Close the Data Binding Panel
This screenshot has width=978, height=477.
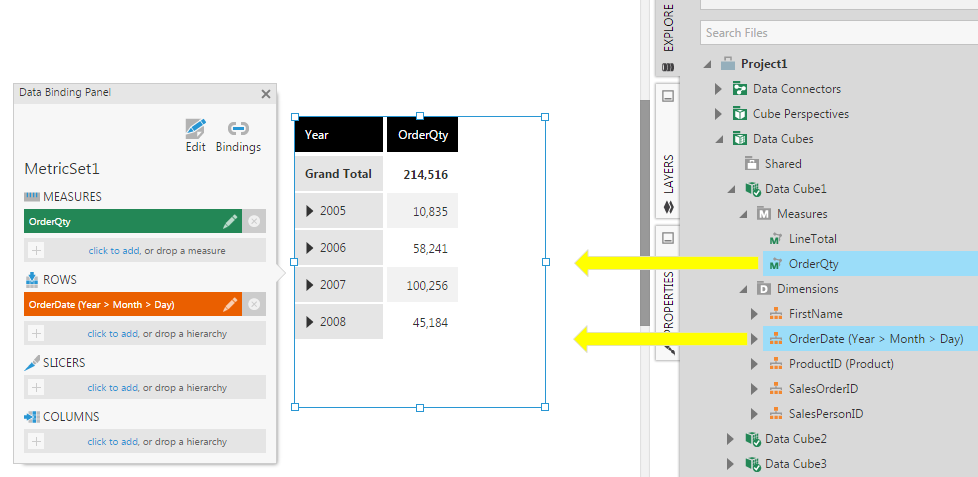[266, 94]
